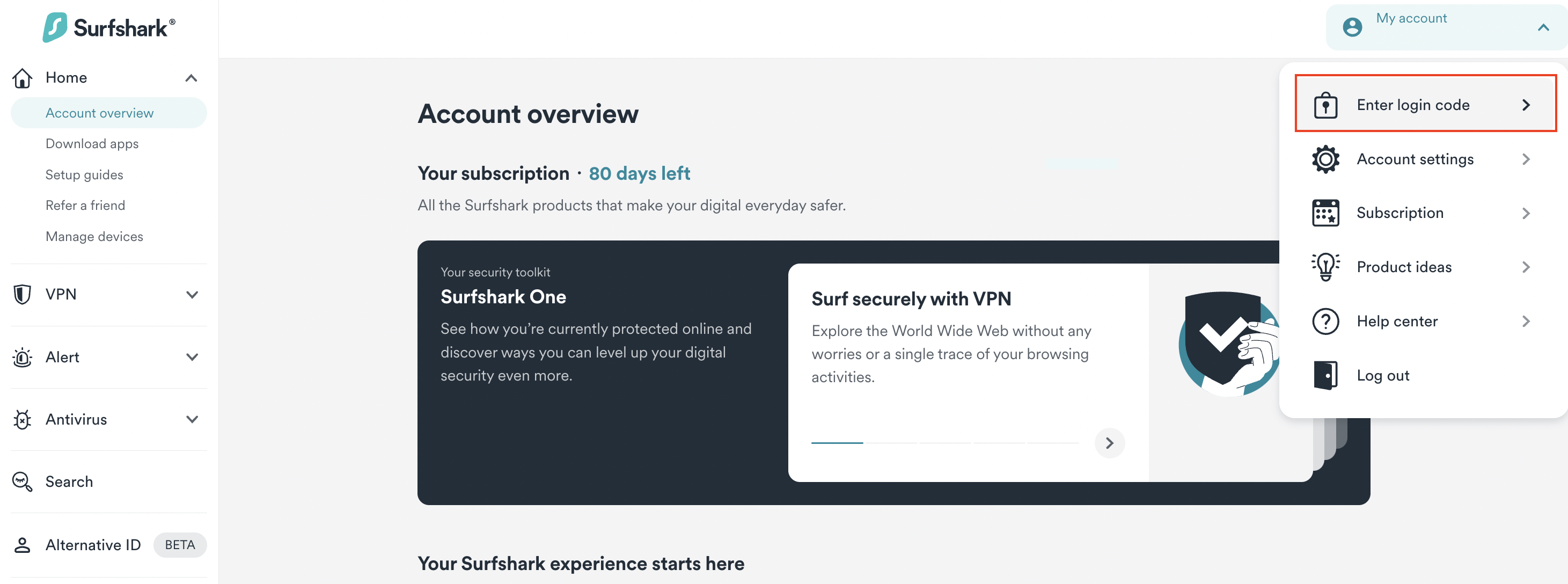
Task: Click the Product ideas lightbulb icon
Action: [1325, 267]
